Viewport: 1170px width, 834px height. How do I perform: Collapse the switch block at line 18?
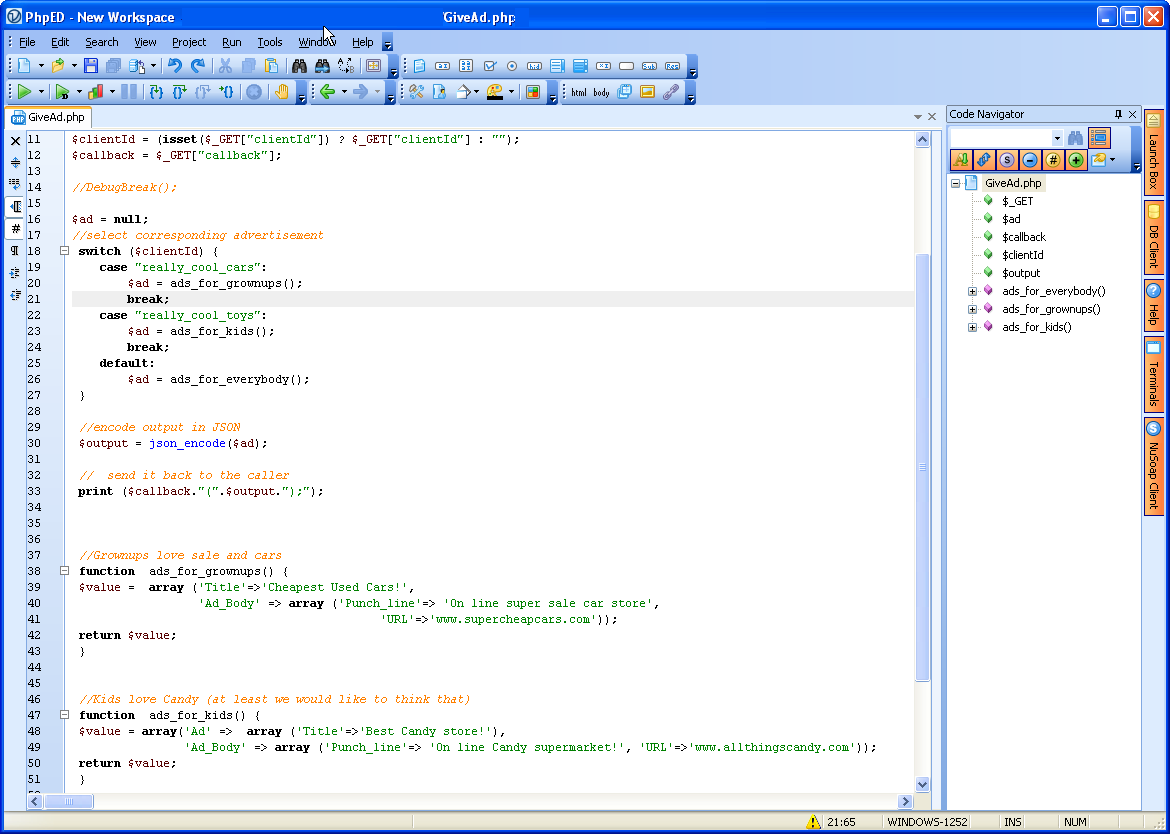(64, 251)
